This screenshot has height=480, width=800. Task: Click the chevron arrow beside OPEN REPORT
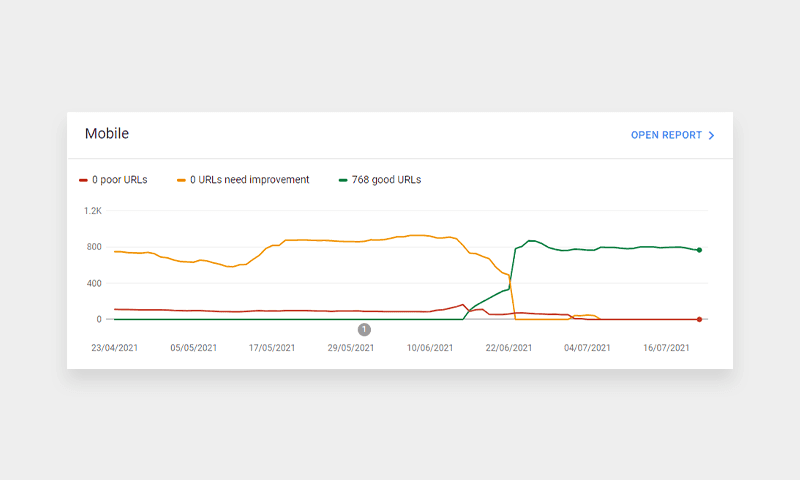[712, 135]
